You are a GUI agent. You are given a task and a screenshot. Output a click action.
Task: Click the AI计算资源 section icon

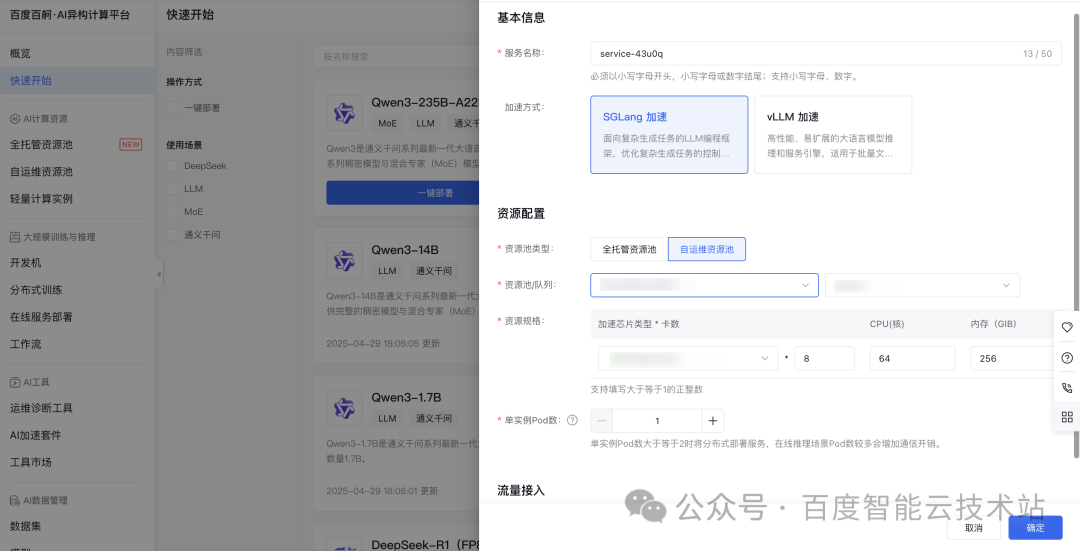click(x=14, y=118)
